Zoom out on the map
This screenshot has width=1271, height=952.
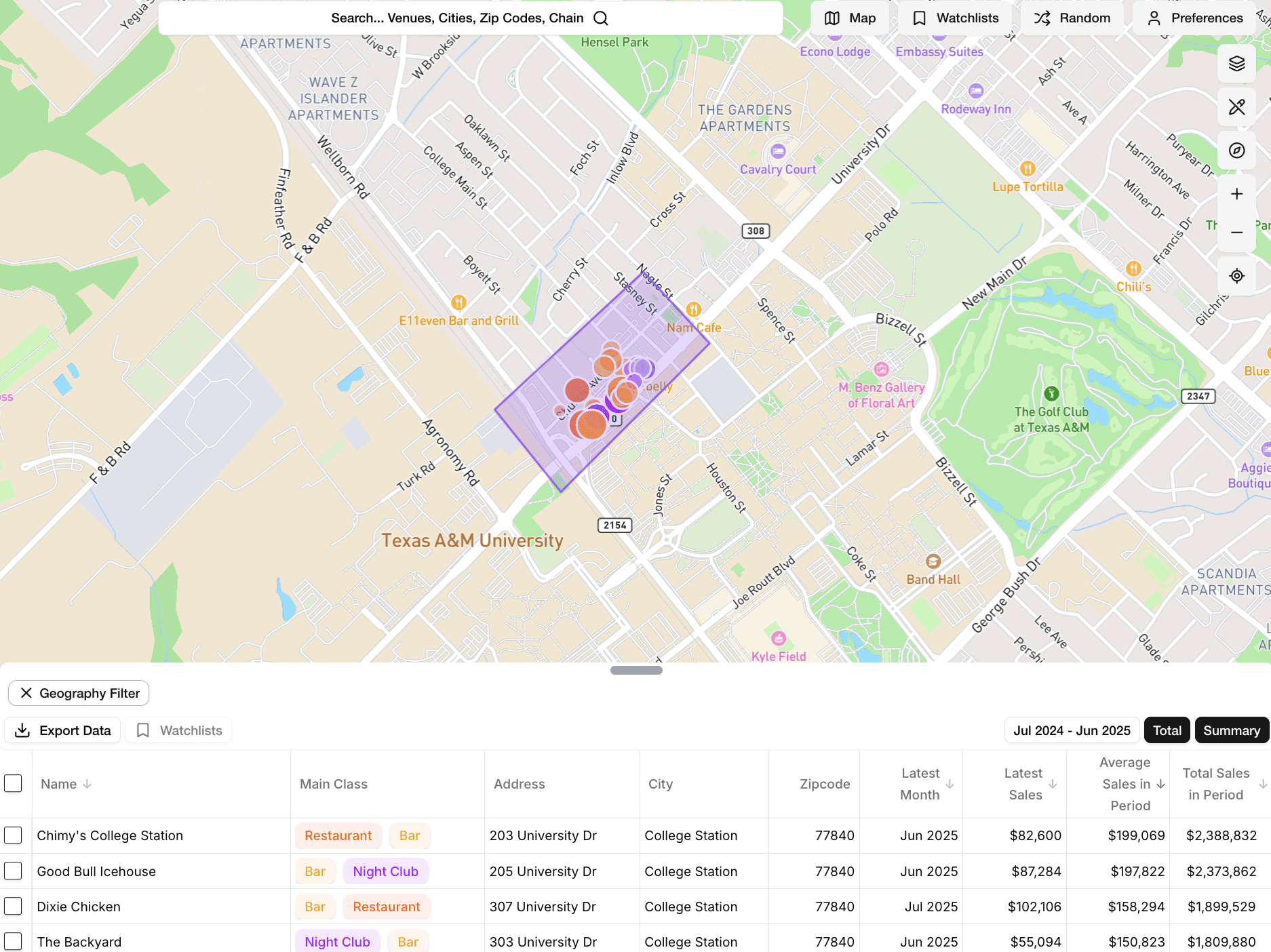1236,232
